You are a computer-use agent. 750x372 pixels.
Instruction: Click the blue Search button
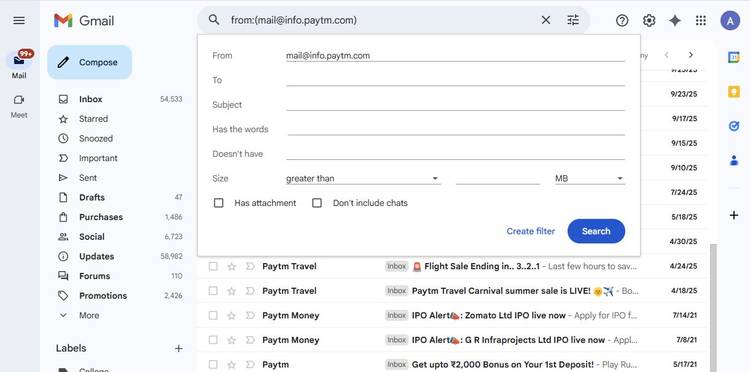coord(596,231)
